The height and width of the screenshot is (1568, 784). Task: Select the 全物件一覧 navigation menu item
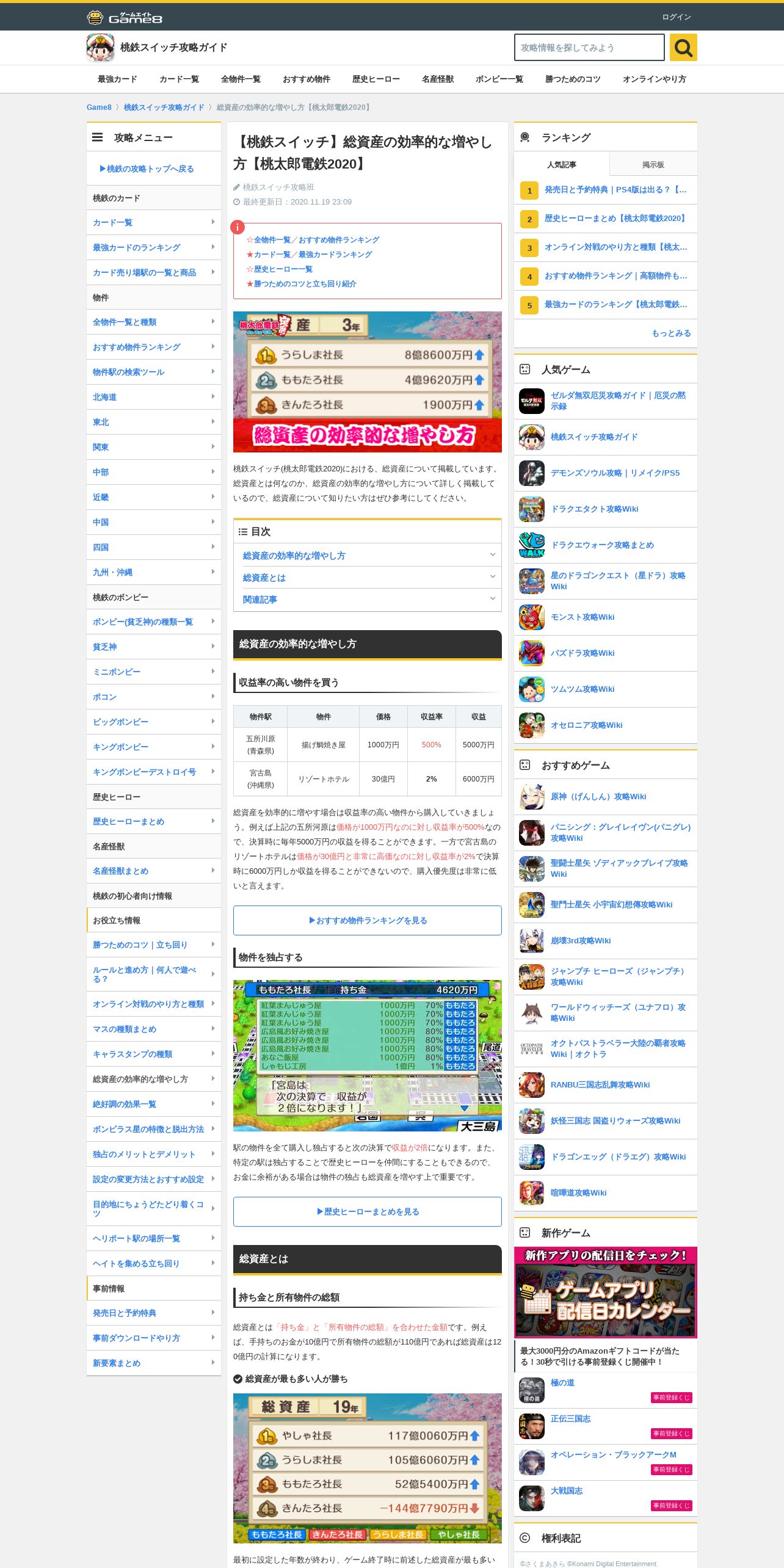pos(241,79)
